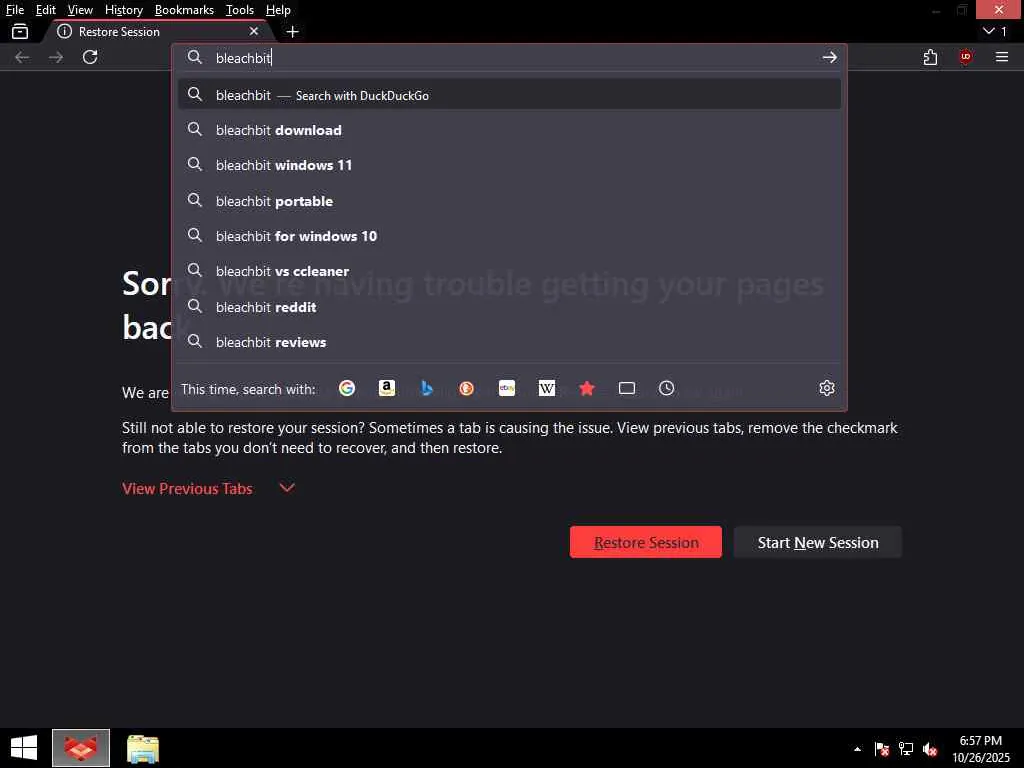Open the Bookmarks menu
This screenshot has height=768, width=1024.
tap(184, 10)
